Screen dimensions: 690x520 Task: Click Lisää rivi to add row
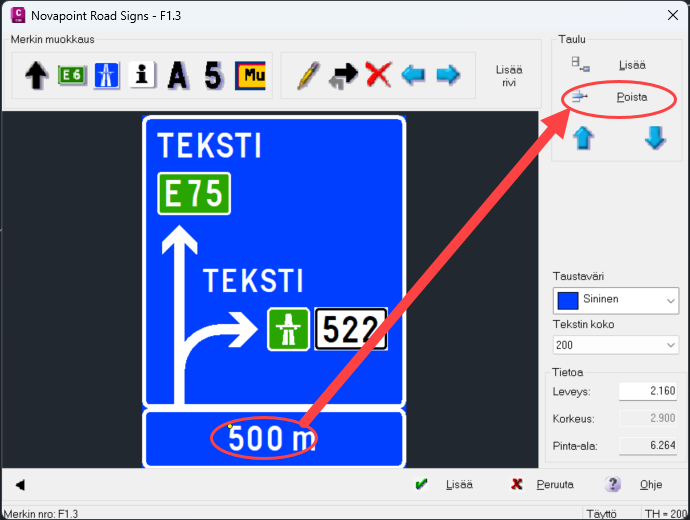pos(509,76)
